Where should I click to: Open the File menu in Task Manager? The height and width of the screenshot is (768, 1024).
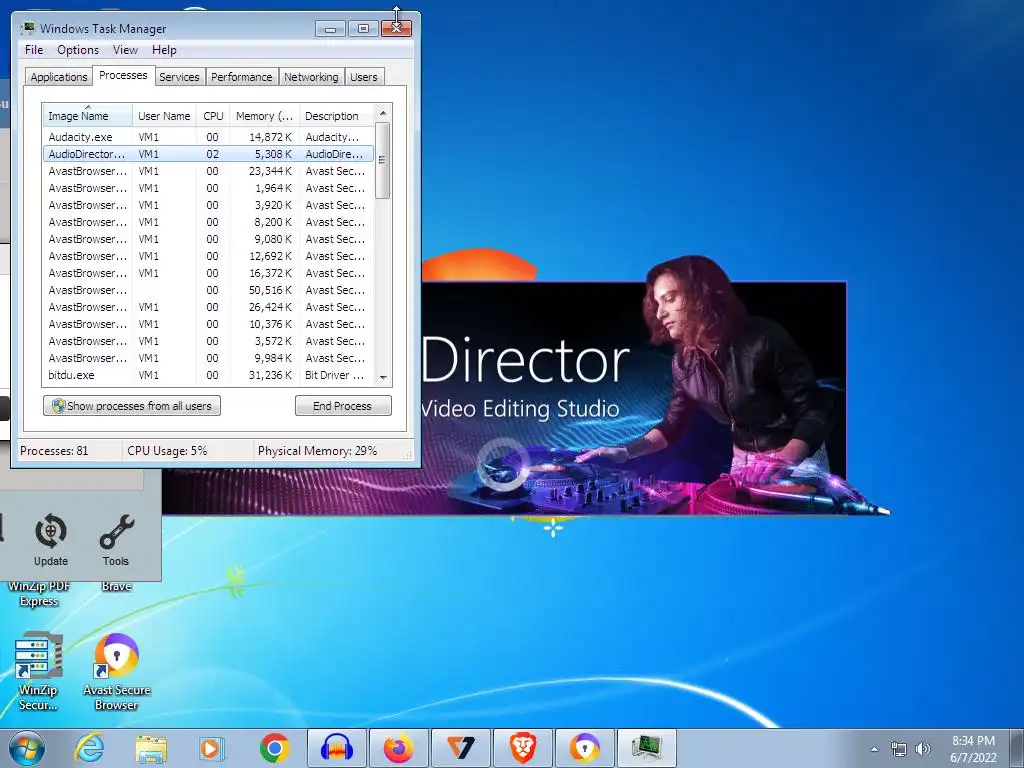tap(34, 50)
